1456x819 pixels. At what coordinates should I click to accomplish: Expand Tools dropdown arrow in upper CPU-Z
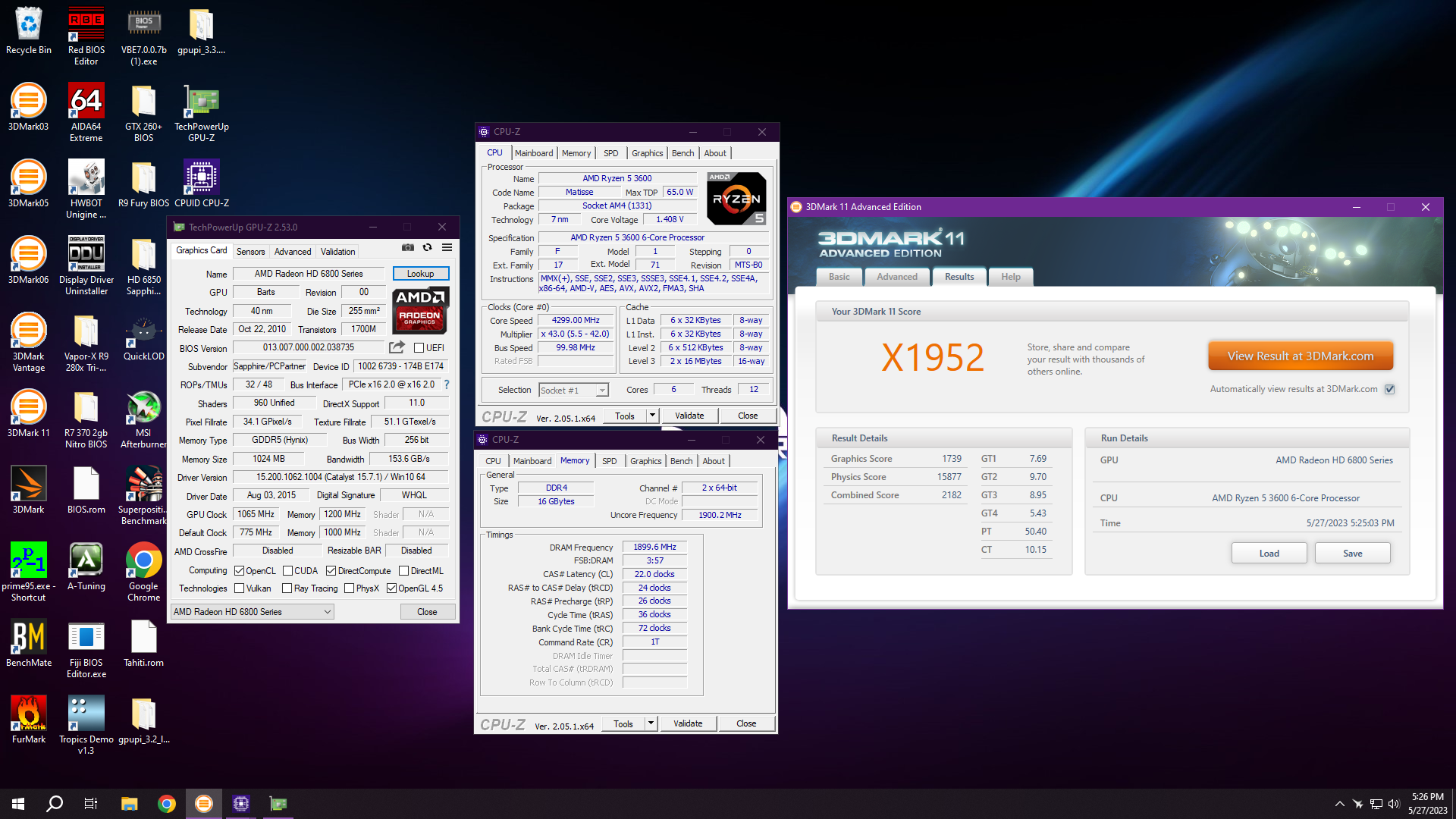click(652, 416)
